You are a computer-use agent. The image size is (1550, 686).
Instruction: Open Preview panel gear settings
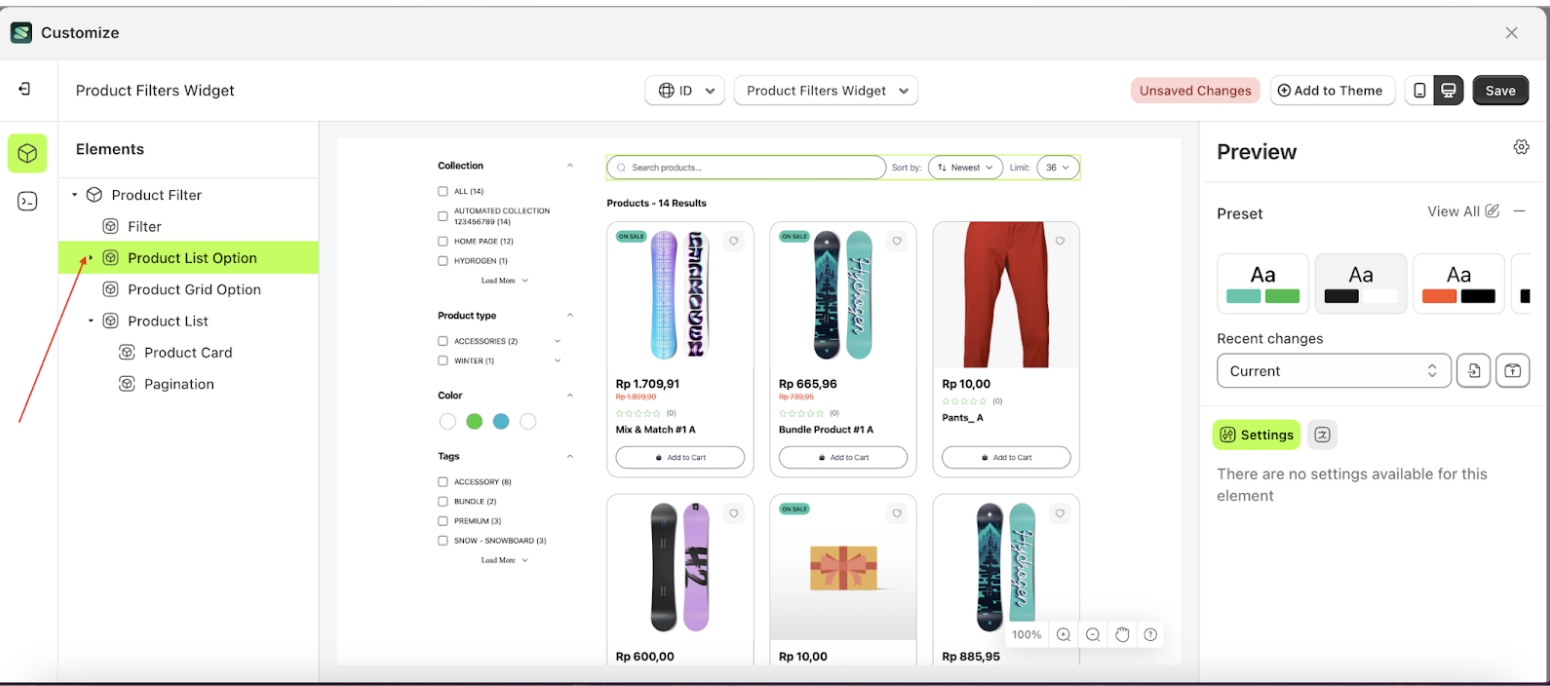[1521, 147]
